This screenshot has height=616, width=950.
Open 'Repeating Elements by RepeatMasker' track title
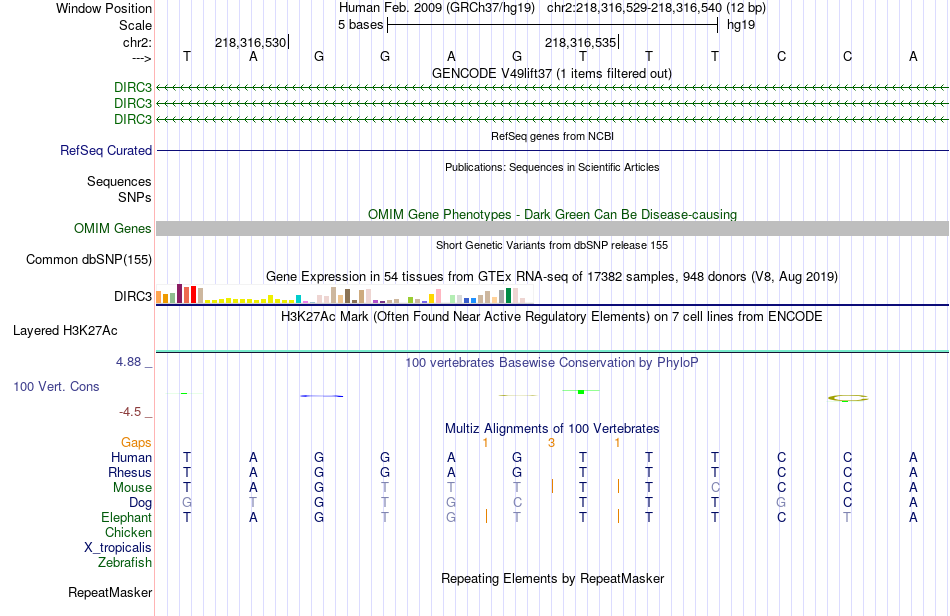click(553, 578)
